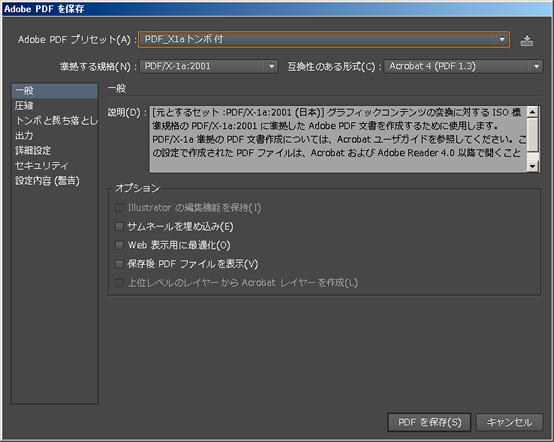The height and width of the screenshot is (442, 554).
Task: Click the キャンセル button
Action: pos(509,422)
